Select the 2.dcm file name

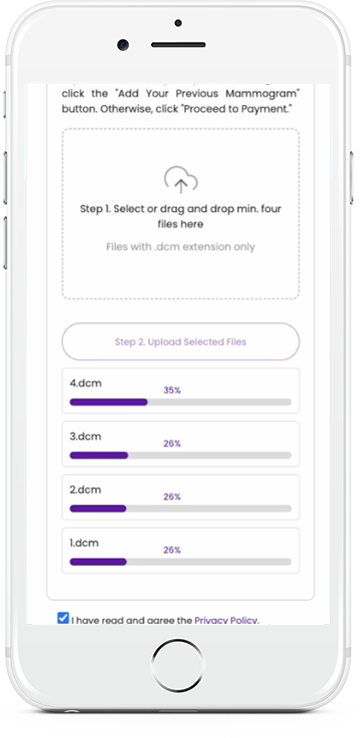(86, 489)
